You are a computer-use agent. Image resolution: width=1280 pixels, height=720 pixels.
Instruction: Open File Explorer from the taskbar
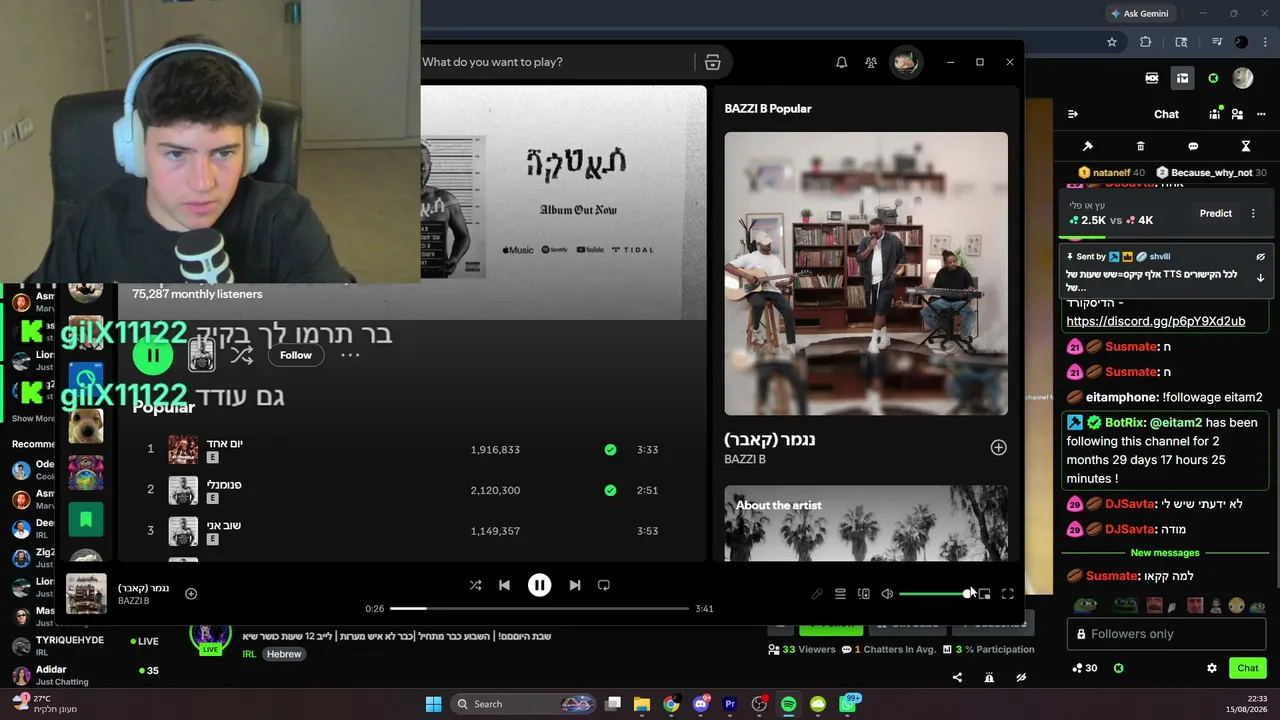coord(642,704)
